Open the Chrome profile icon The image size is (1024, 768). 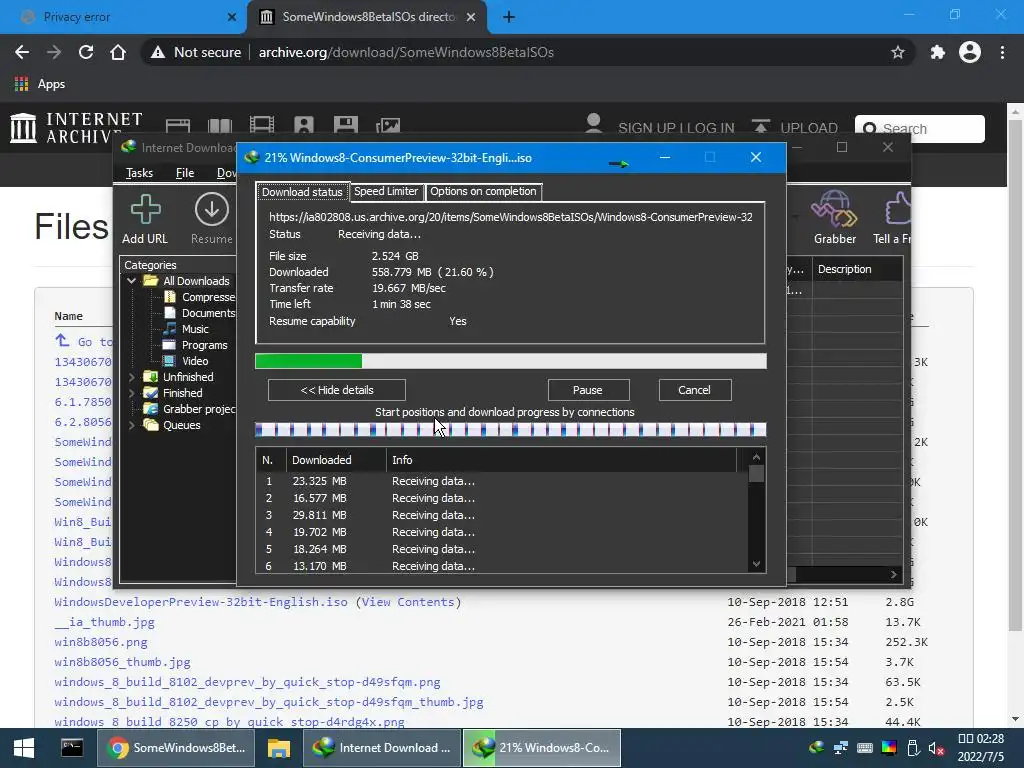pos(970,52)
